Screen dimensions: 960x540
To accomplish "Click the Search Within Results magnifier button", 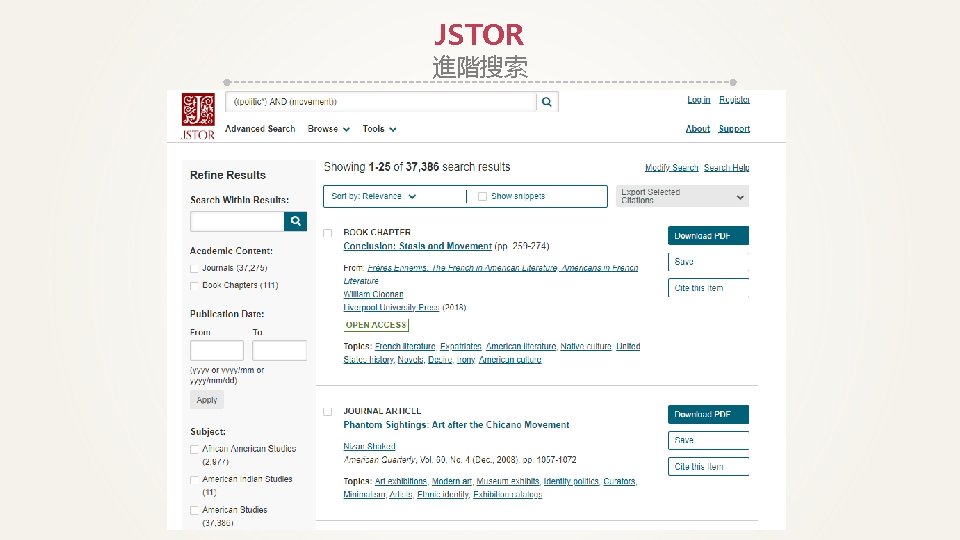I will (x=295, y=221).
